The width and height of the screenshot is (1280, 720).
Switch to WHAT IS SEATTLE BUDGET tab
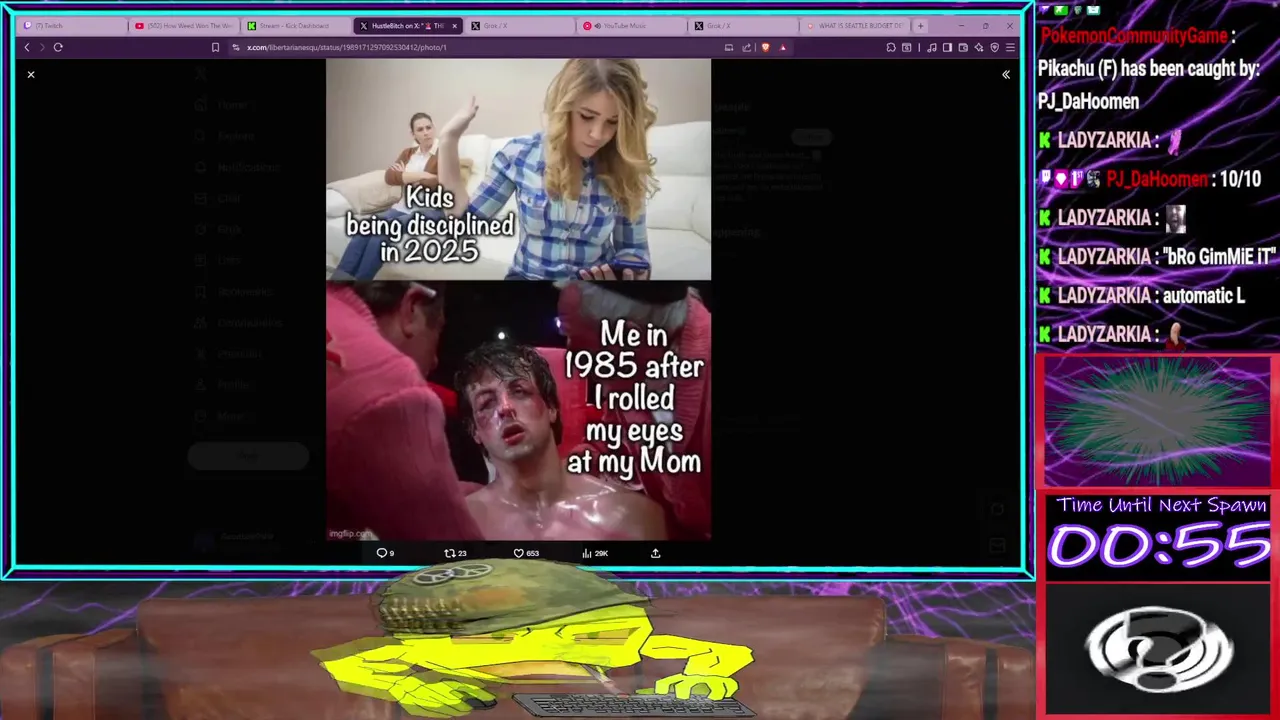pyautogui.click(x=855, y=26)
